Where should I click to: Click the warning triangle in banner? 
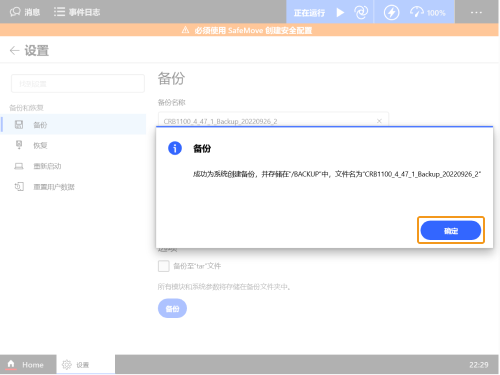[x=185, y=30]
